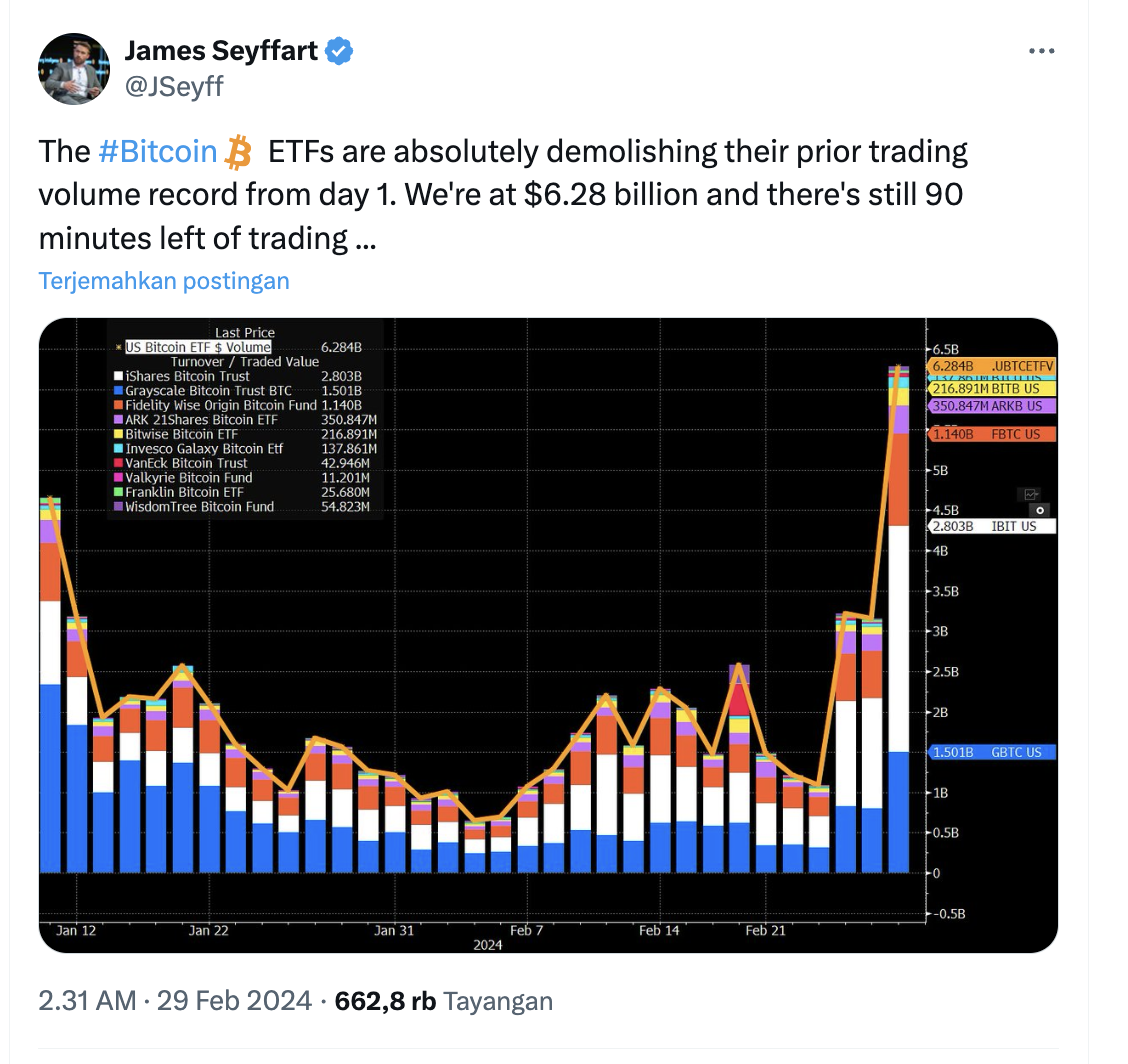Click the orange Fidelity Wise Origin legend swatch
Screen dimensions: 1128x1064
coord(119,405)
